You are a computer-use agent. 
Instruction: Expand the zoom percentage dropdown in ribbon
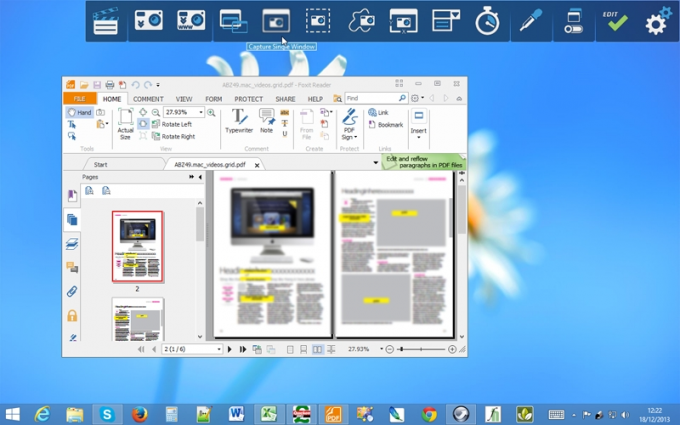201,112
